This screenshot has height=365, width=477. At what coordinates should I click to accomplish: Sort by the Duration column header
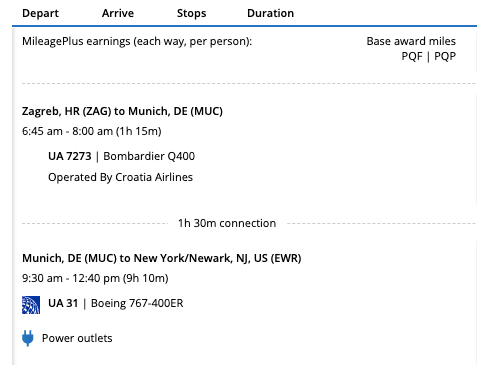point(271,13)
